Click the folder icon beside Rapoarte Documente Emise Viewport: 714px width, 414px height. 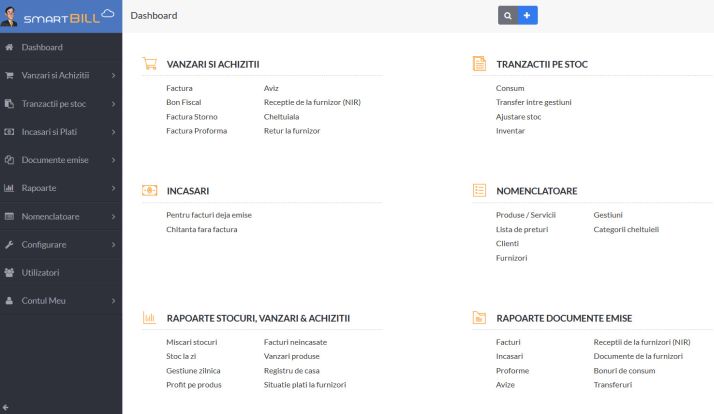point(479,317)
